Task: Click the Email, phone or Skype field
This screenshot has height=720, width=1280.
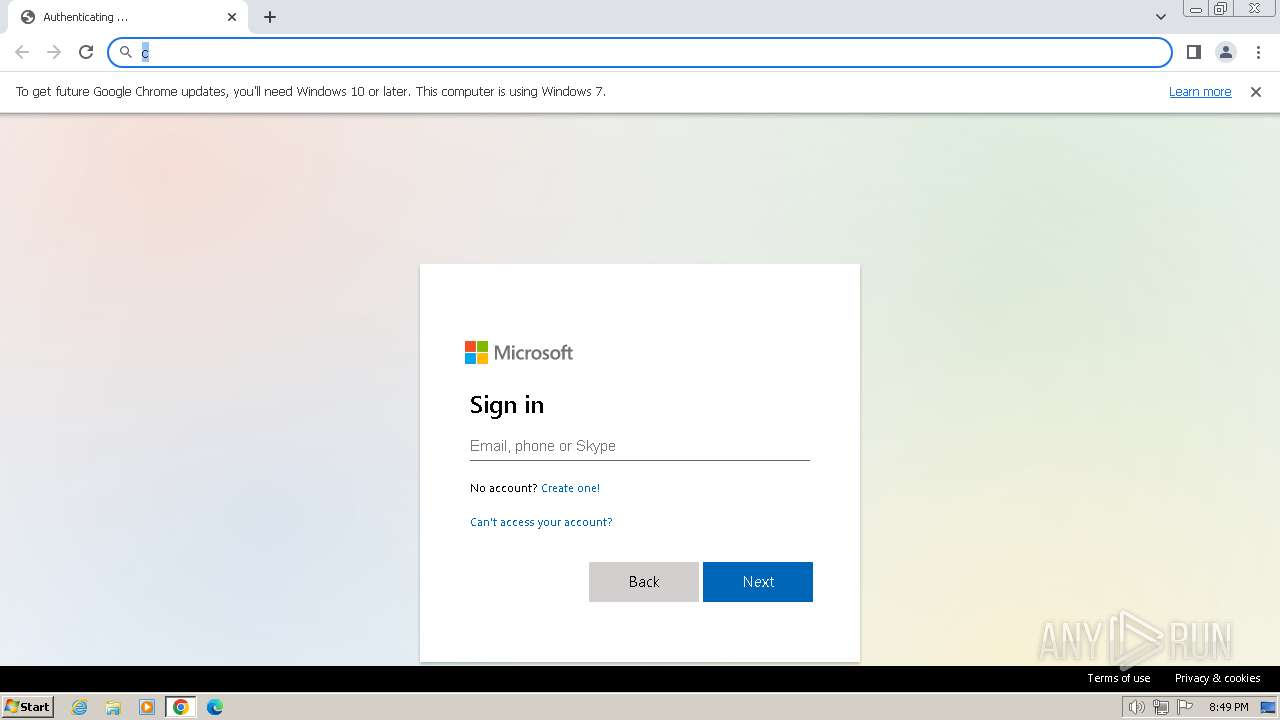Action: (640, 446)
